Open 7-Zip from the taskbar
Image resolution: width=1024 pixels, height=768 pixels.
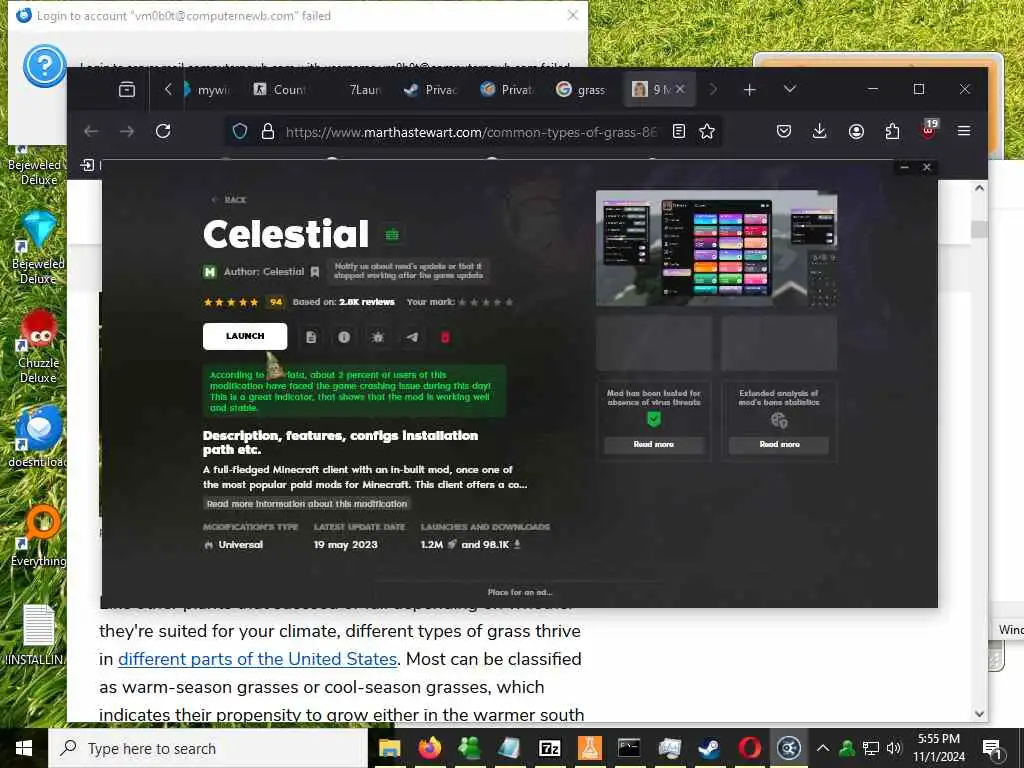[549, 748]
